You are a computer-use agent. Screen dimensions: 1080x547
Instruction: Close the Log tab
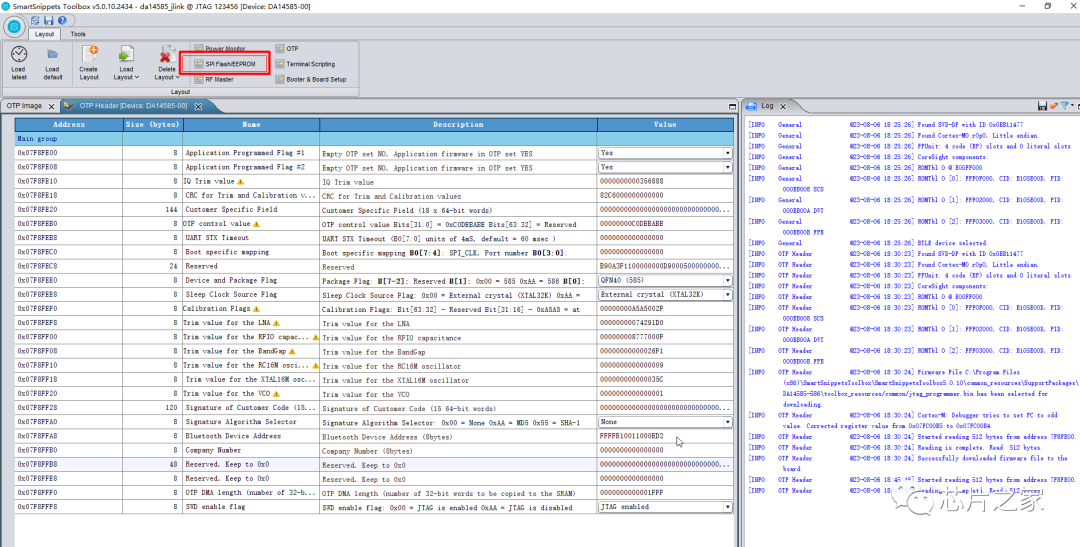click(x=782, y=107)
